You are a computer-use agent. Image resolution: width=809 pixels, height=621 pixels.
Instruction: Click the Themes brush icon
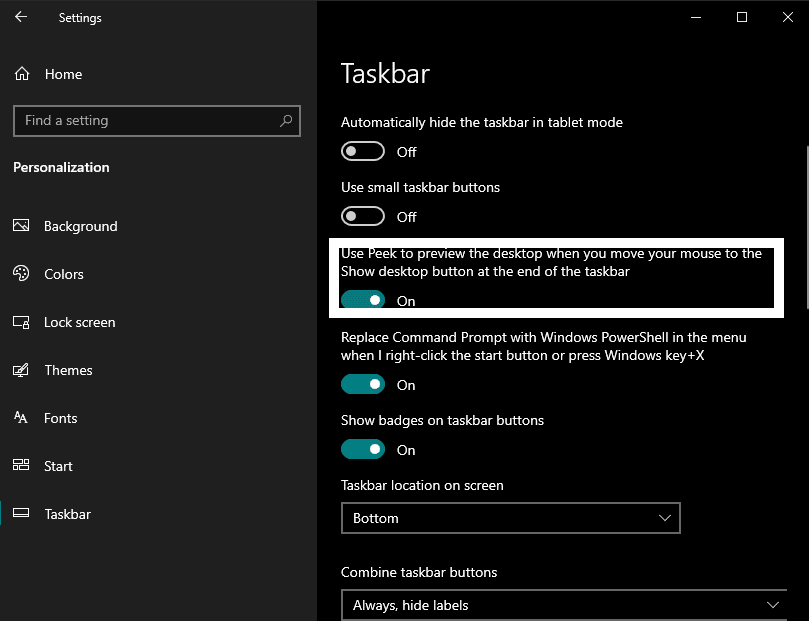21,370
